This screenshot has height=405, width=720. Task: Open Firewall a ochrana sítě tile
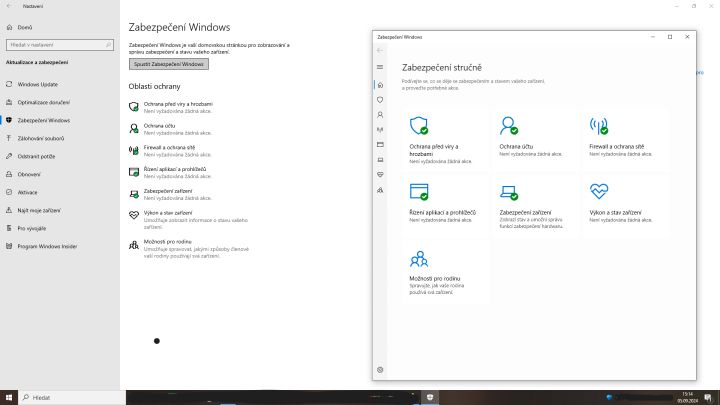point(624,140)
